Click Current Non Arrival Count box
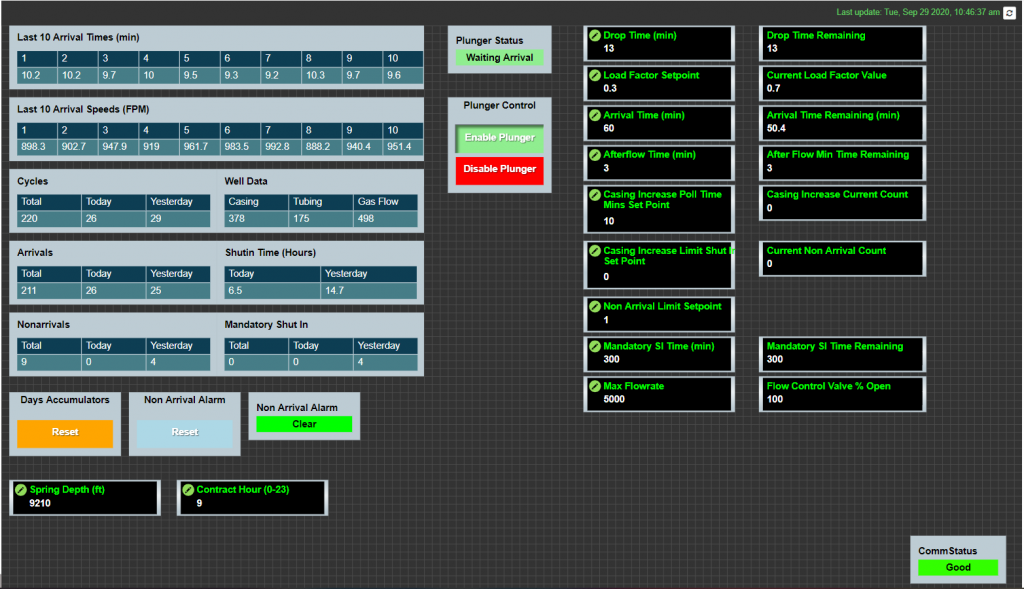This screenshot has height=589, width=1024. tap(842, 259)
